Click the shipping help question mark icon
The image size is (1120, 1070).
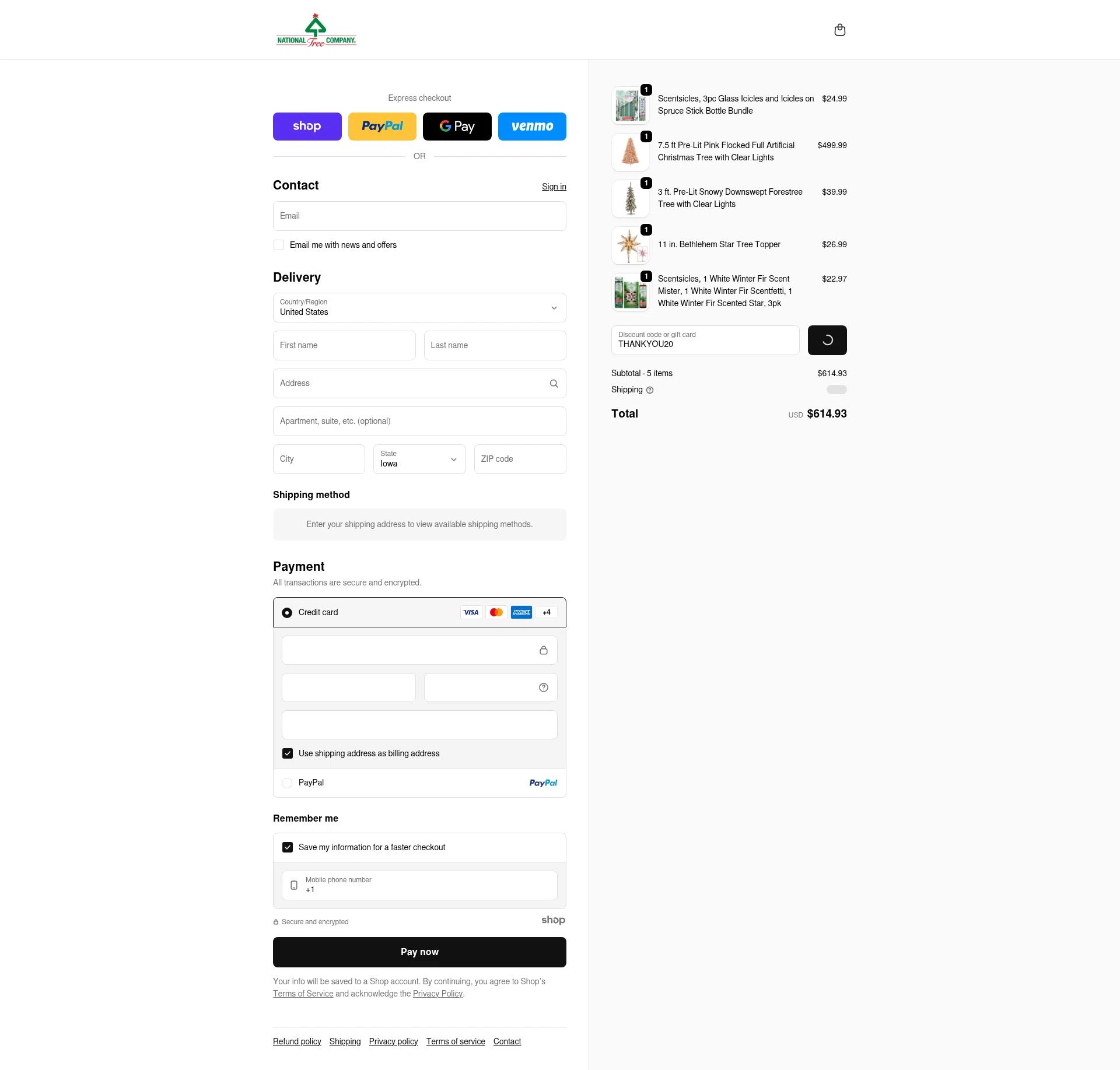[650, 390]
